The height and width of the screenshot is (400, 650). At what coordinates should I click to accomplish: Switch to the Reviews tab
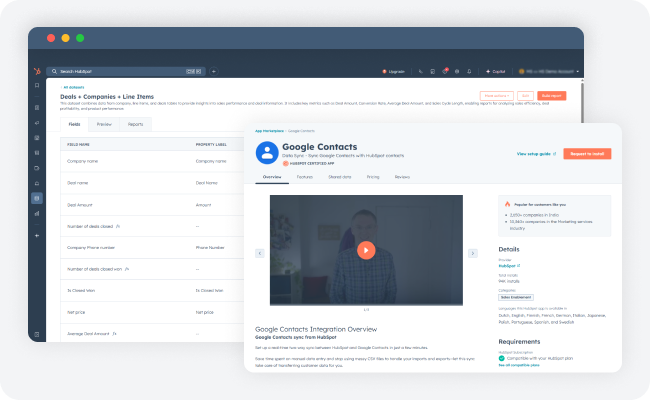coord(402,177)
